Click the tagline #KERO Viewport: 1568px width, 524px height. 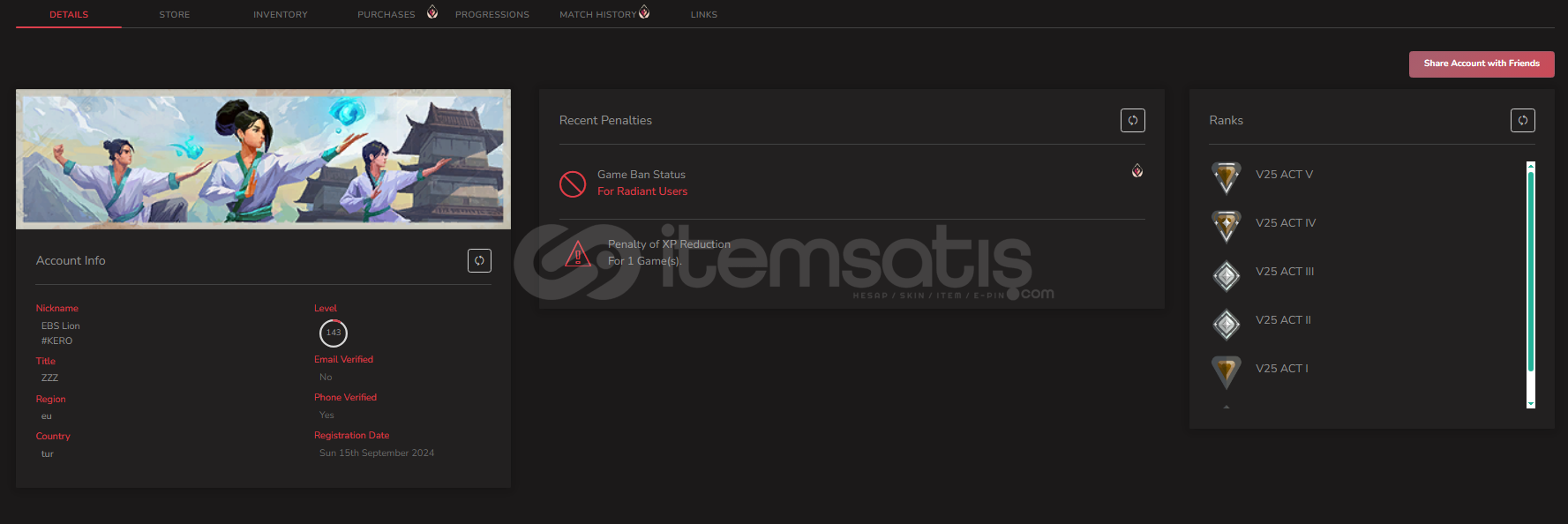click(57, 341)
